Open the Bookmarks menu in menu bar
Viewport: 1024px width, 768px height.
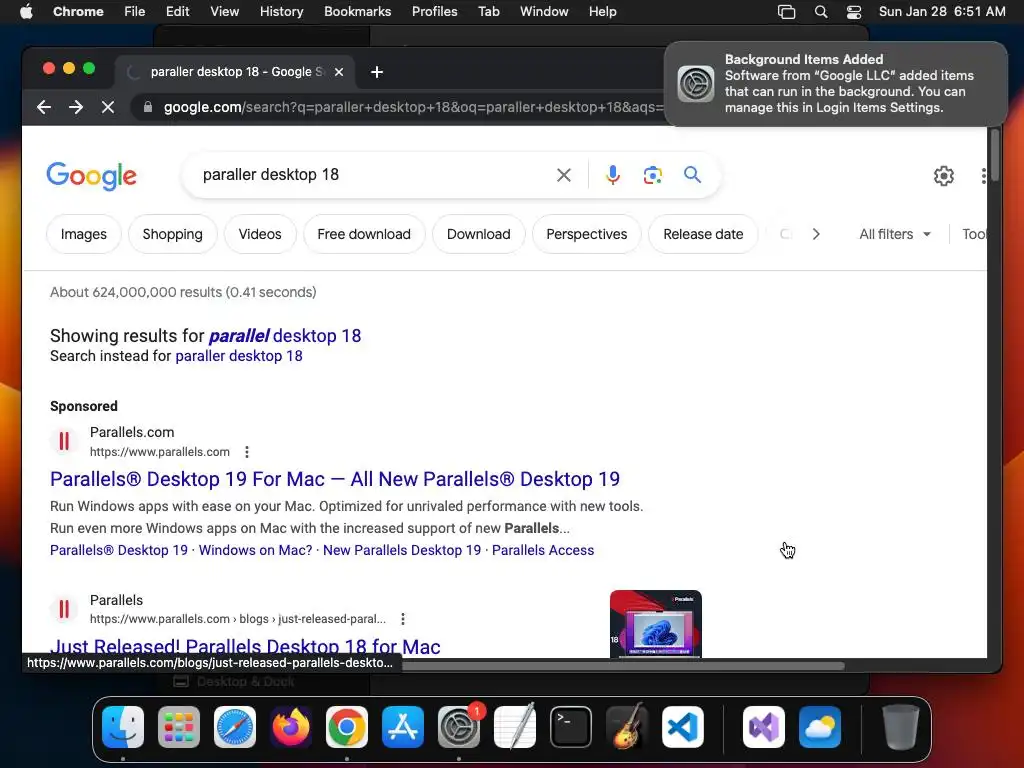[357, 12]
